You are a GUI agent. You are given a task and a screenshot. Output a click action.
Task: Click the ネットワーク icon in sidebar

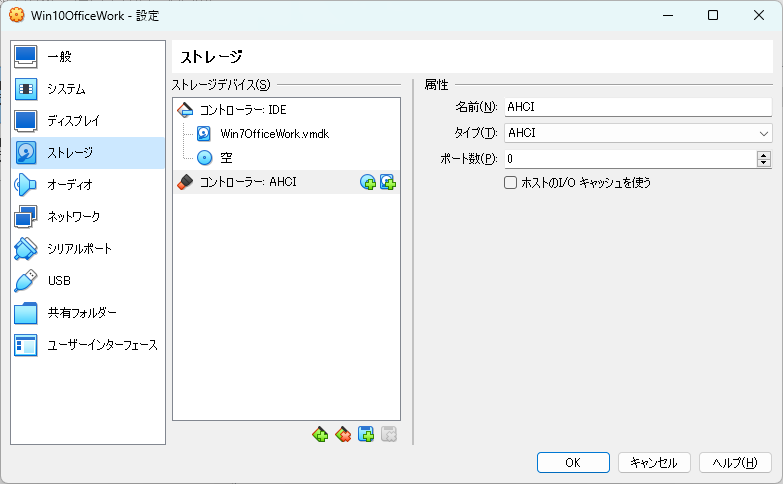coord(25,217)
